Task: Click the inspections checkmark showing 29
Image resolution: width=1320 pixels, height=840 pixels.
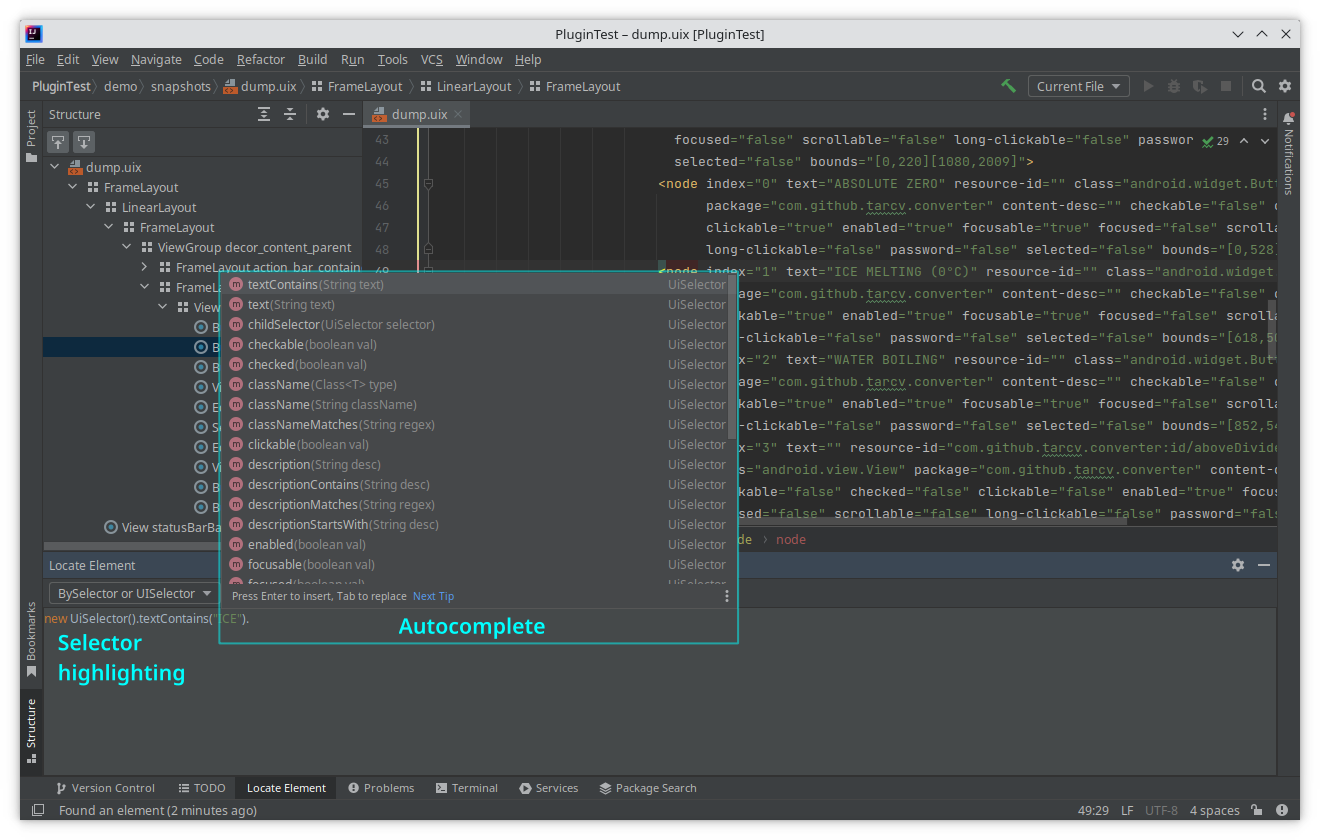Action: 1215,141
